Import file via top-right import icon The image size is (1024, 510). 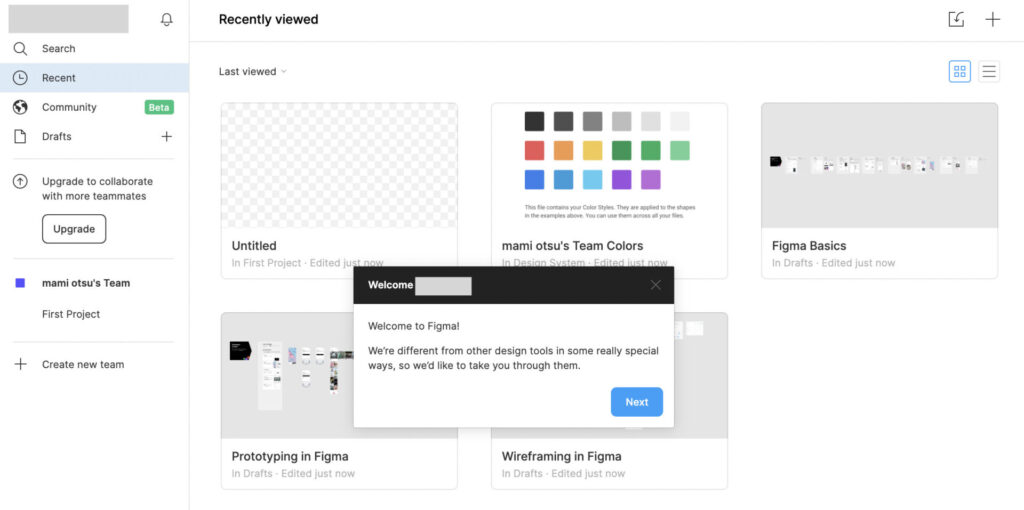pyautogui.click(x=956, y=20)
